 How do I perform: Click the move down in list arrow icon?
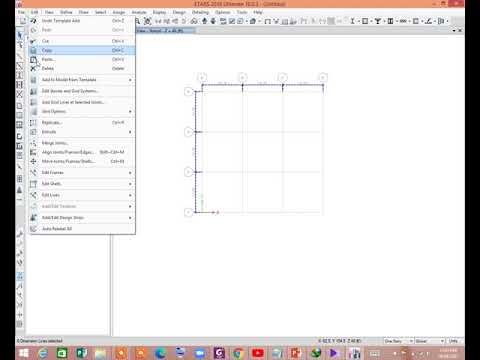point(213,21)
